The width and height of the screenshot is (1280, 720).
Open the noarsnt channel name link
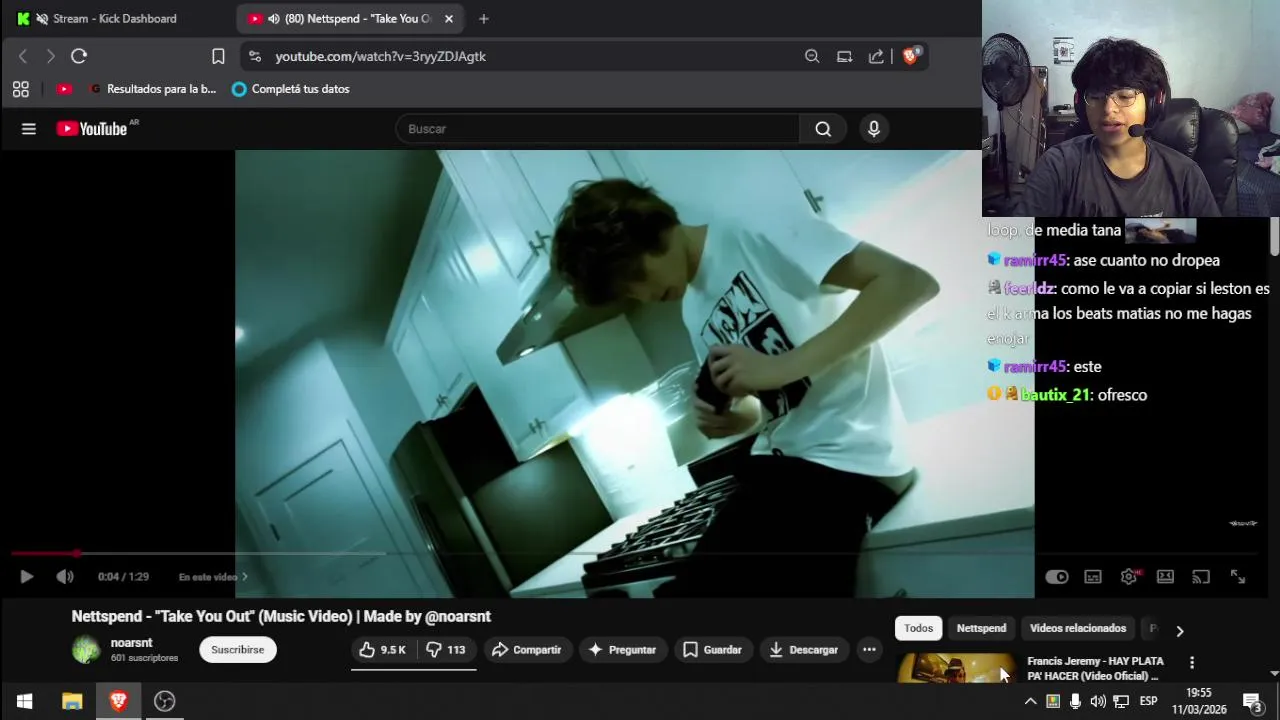(x=131, y=643)
